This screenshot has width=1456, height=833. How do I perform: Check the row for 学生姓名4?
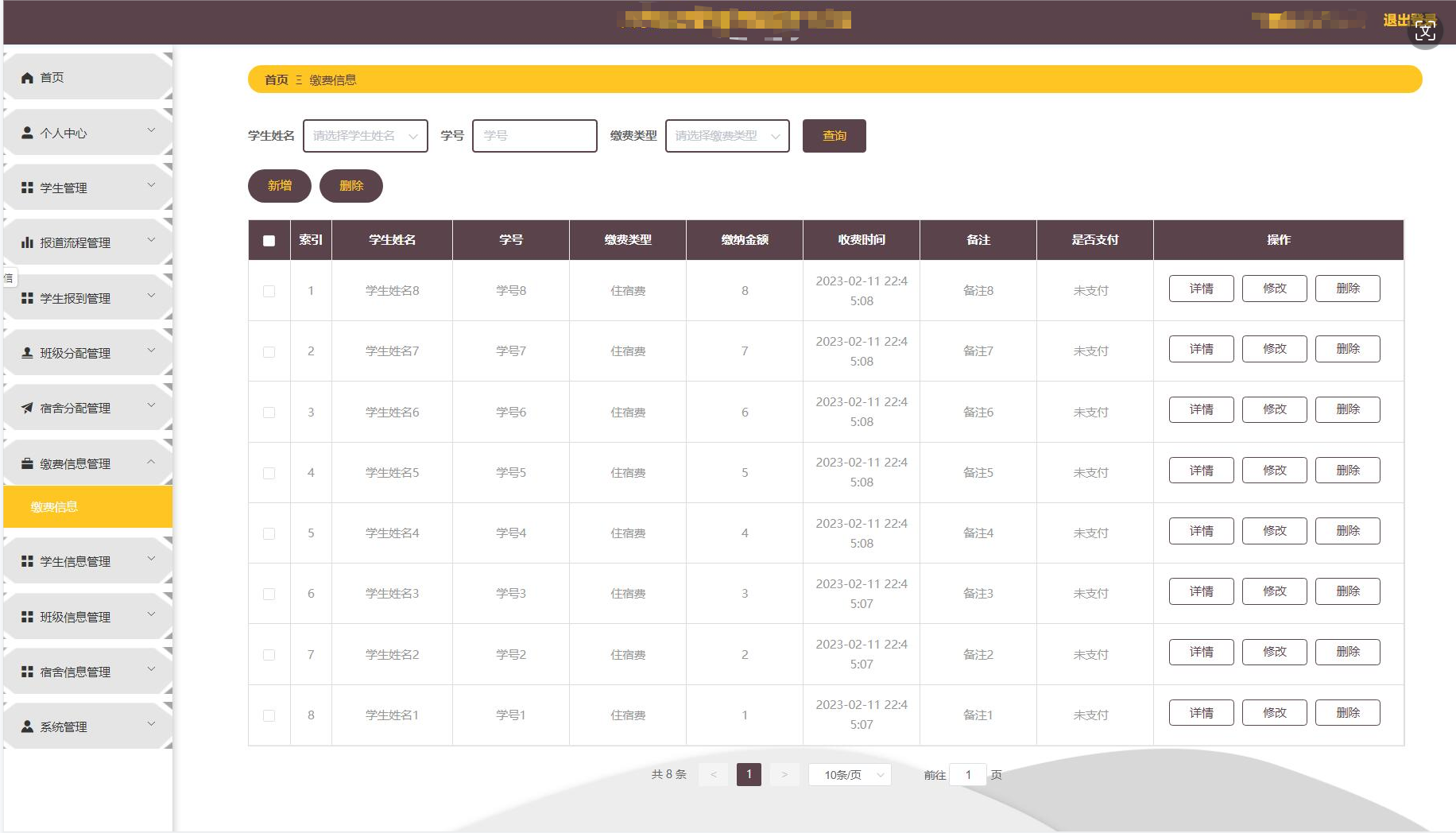point(269,533)
